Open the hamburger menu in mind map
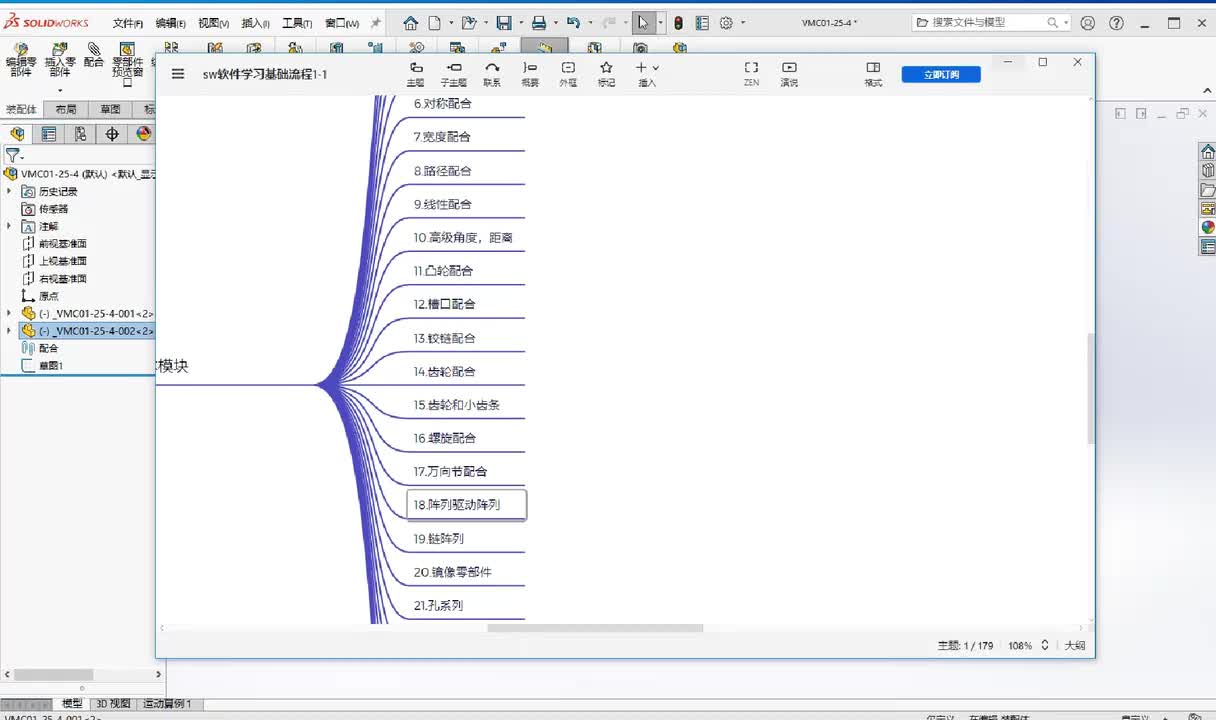This screenshot has width=1216, height=720. point(178,74)
